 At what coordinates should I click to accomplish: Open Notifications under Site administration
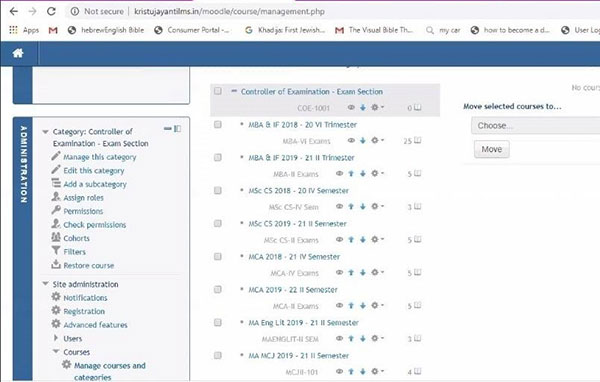tap(85, 298)
